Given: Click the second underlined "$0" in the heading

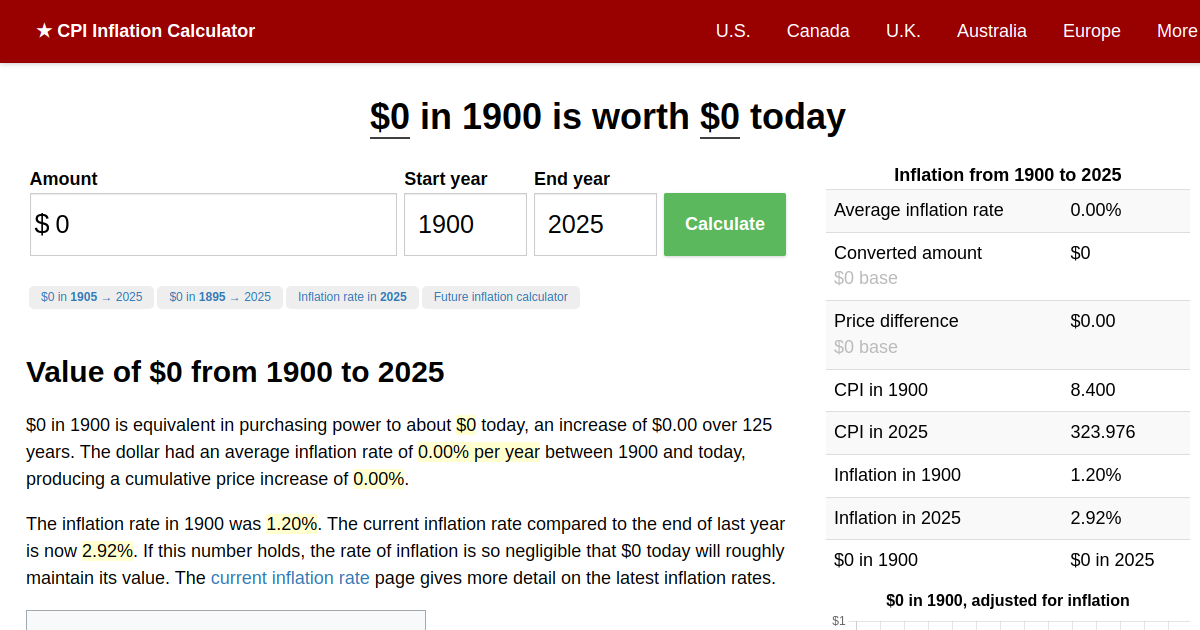Looking at the screenshot, I should pos(719,116).
